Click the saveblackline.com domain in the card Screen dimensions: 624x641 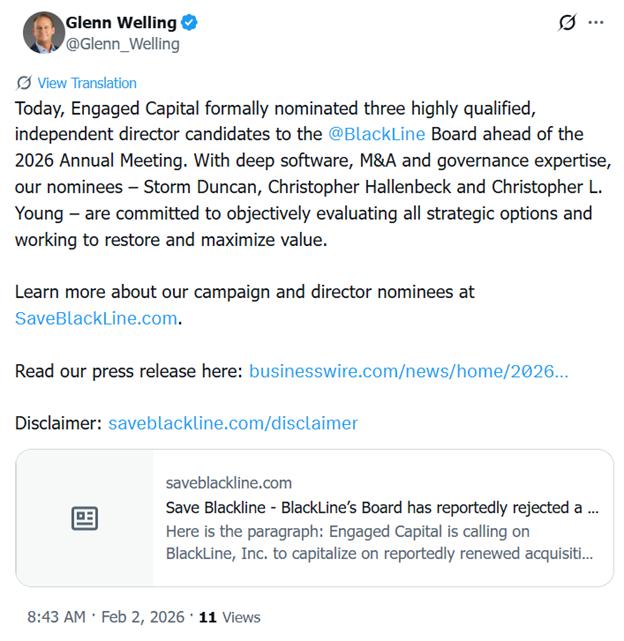tap(229, 482)
